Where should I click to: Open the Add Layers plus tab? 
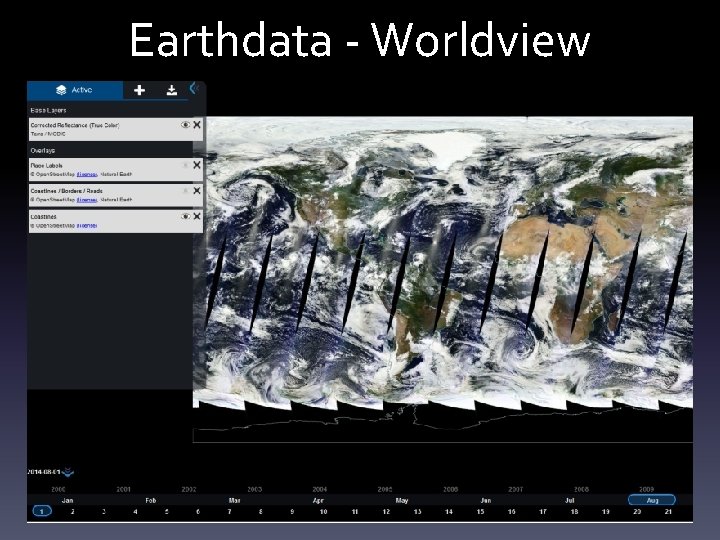[139, 90]
